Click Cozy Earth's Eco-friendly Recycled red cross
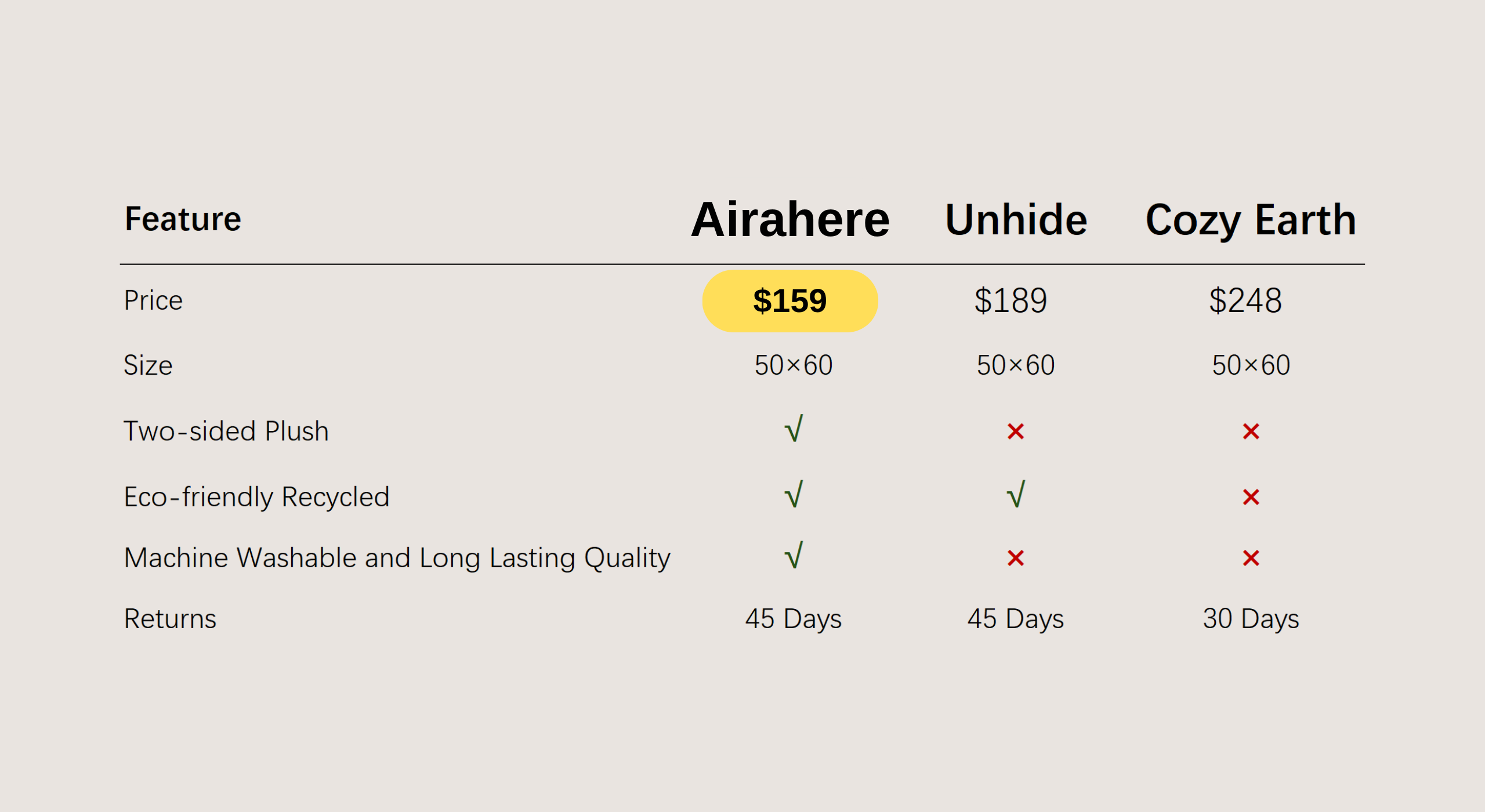Screen dimensions: 1485x812 1251,497
